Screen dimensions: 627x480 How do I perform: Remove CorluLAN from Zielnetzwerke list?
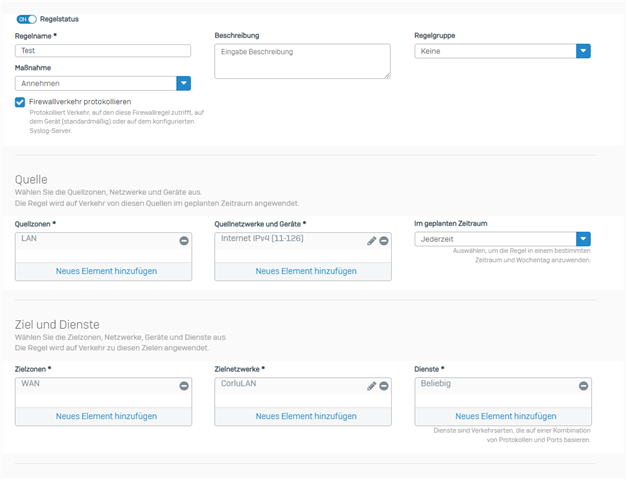coord(384,386)
